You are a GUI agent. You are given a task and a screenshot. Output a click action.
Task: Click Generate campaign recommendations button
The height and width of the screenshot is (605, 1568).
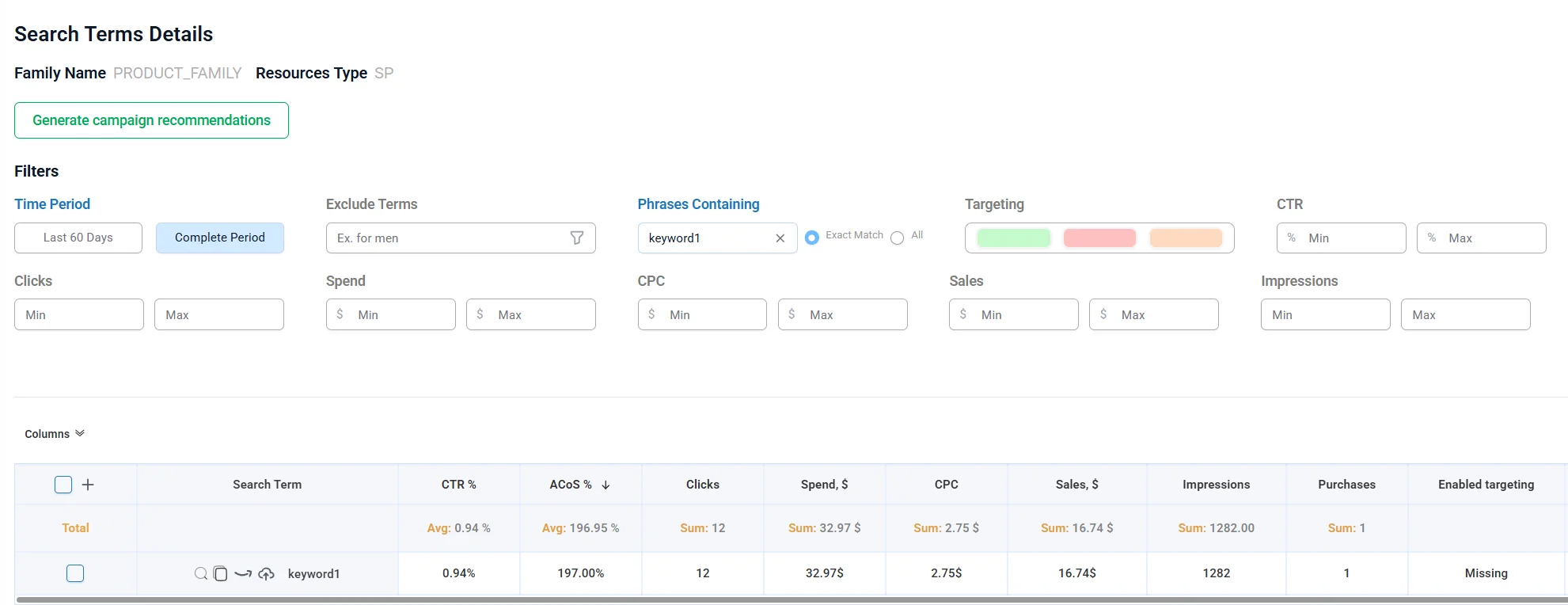(151, 120)
